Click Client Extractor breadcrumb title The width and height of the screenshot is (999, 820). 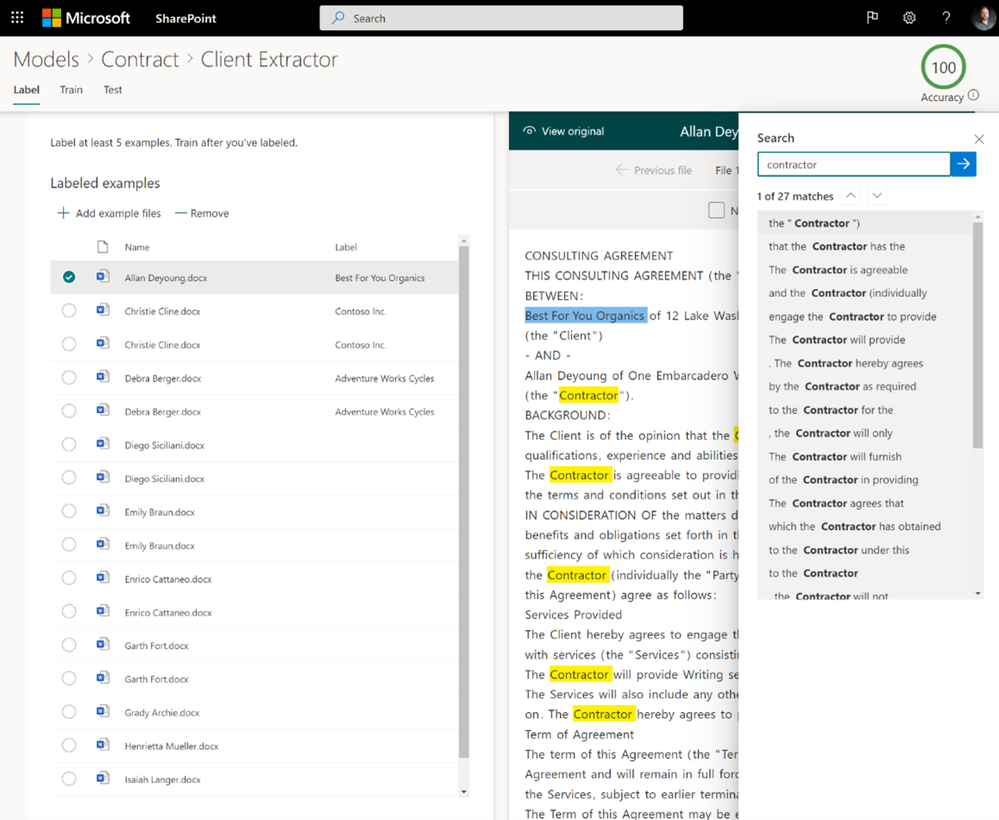(x=269, y=59)
